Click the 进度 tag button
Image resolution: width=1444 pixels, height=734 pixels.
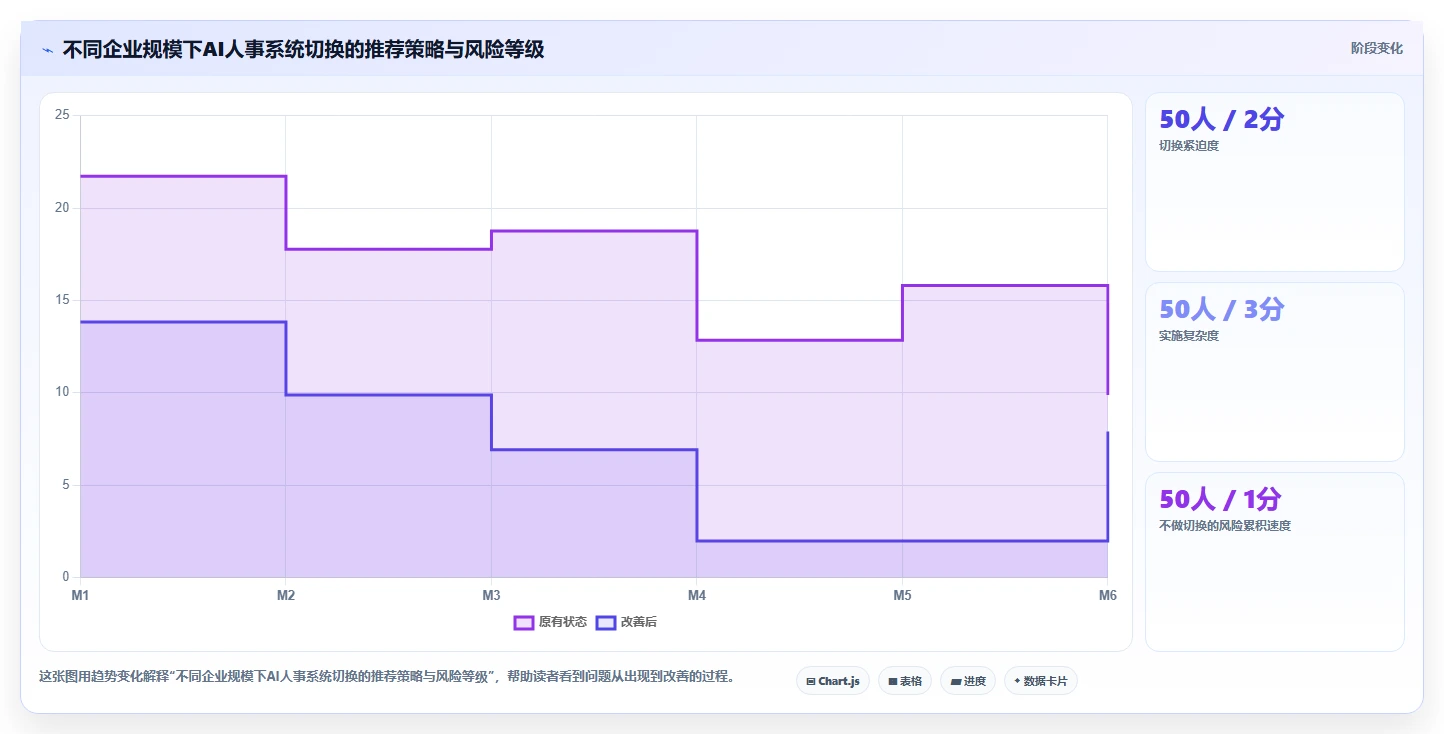[968, 681]
